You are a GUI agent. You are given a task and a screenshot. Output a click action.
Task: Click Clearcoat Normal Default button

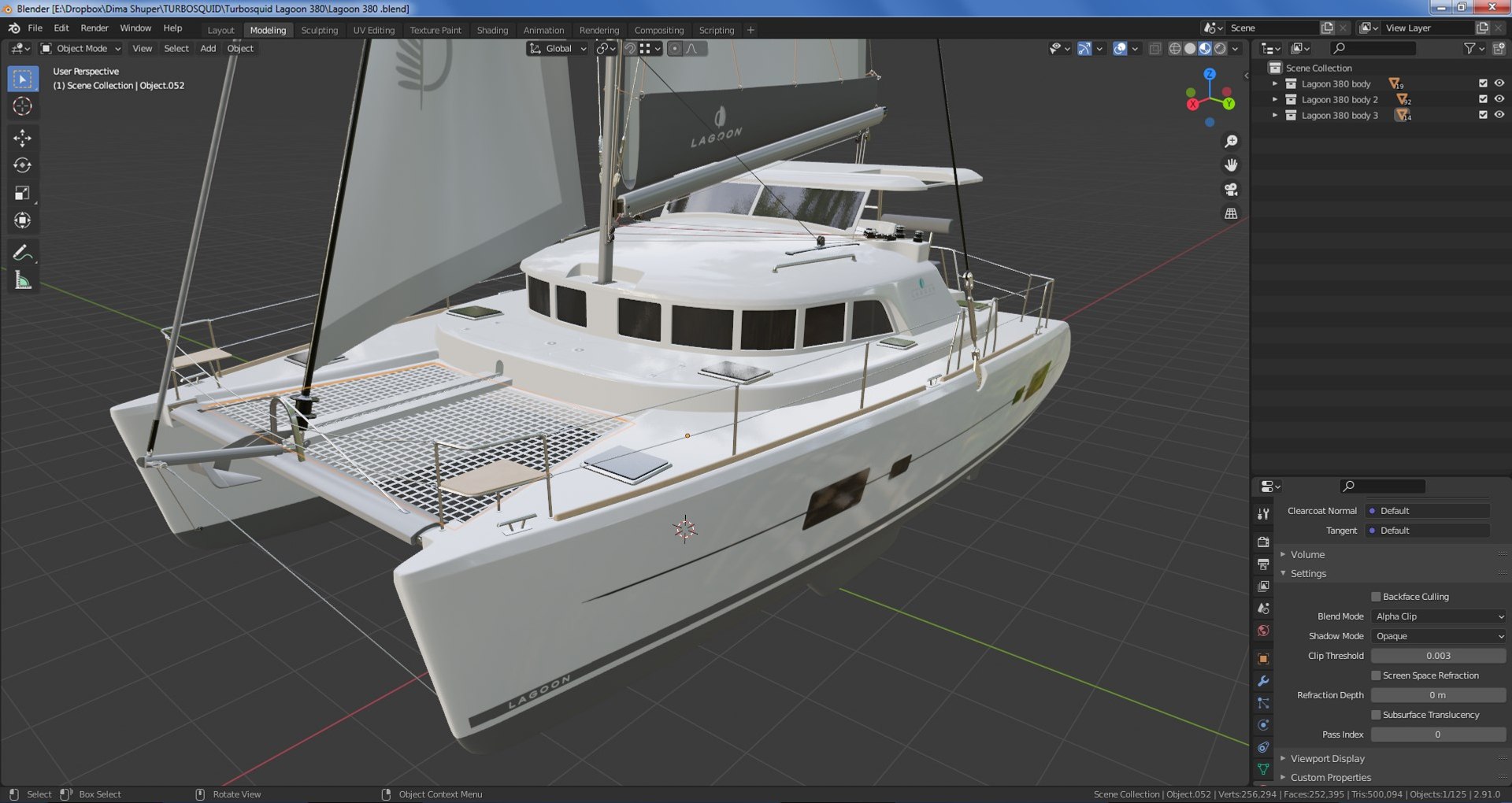click(x=1428, y=511)
